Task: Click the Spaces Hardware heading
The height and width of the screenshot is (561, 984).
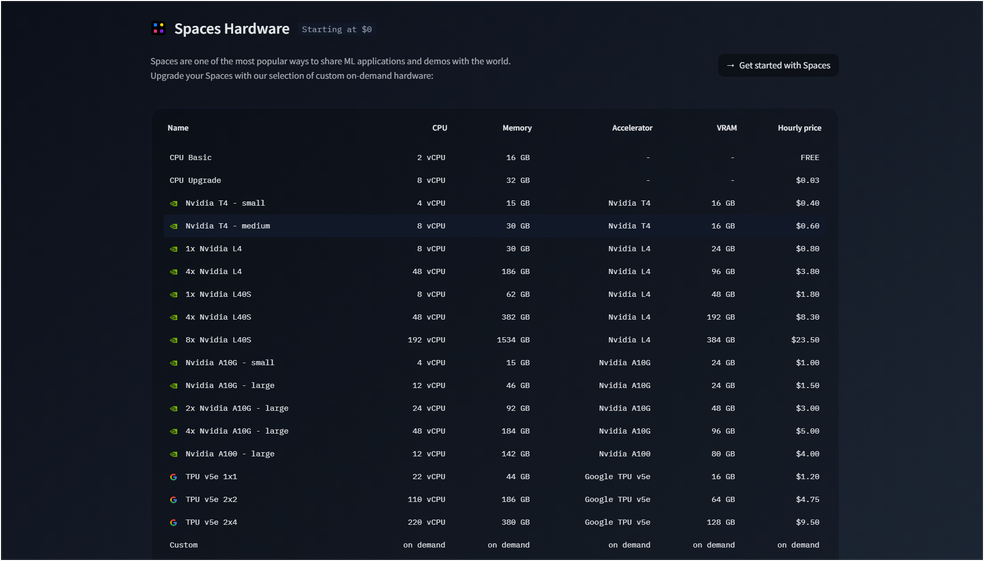Action: point(232,29)
